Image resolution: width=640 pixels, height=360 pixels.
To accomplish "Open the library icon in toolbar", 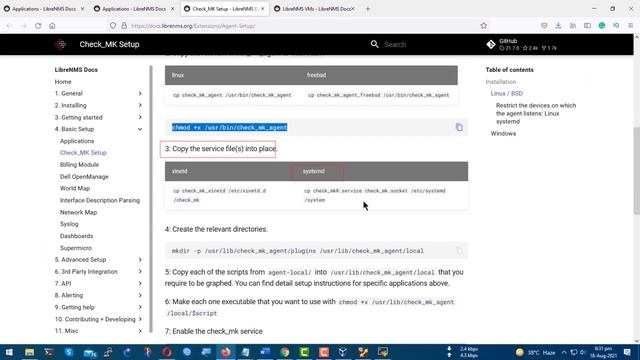I will 573,25.
